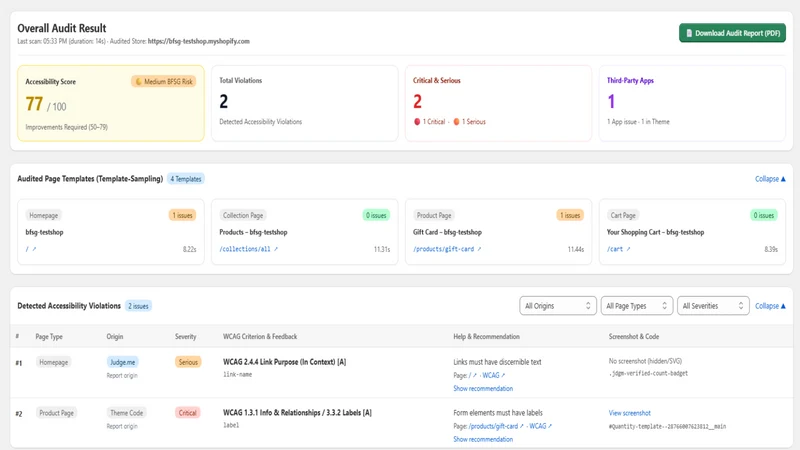Click the Severity column header
The height and width of the screenshot is (450, 800).
pyautogui.click(x=185, y=337)
